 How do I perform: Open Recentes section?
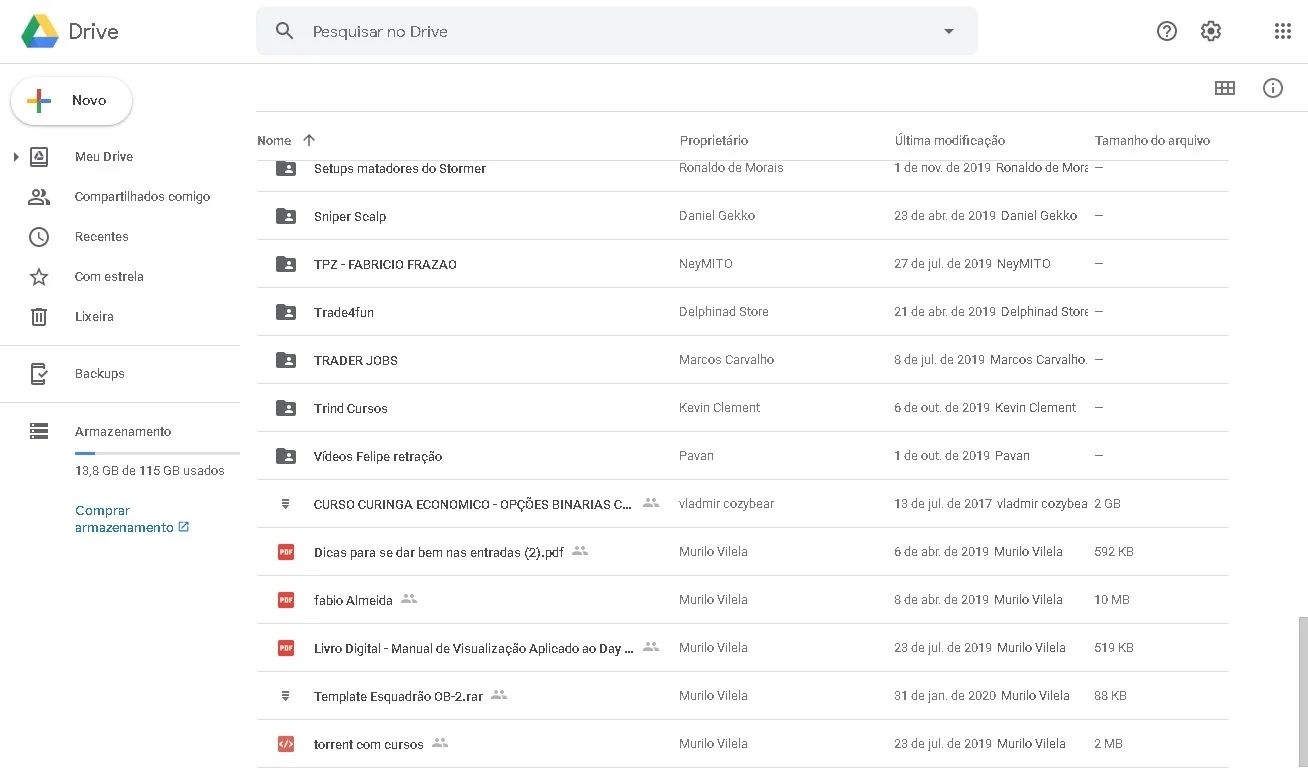click(102, 237)
